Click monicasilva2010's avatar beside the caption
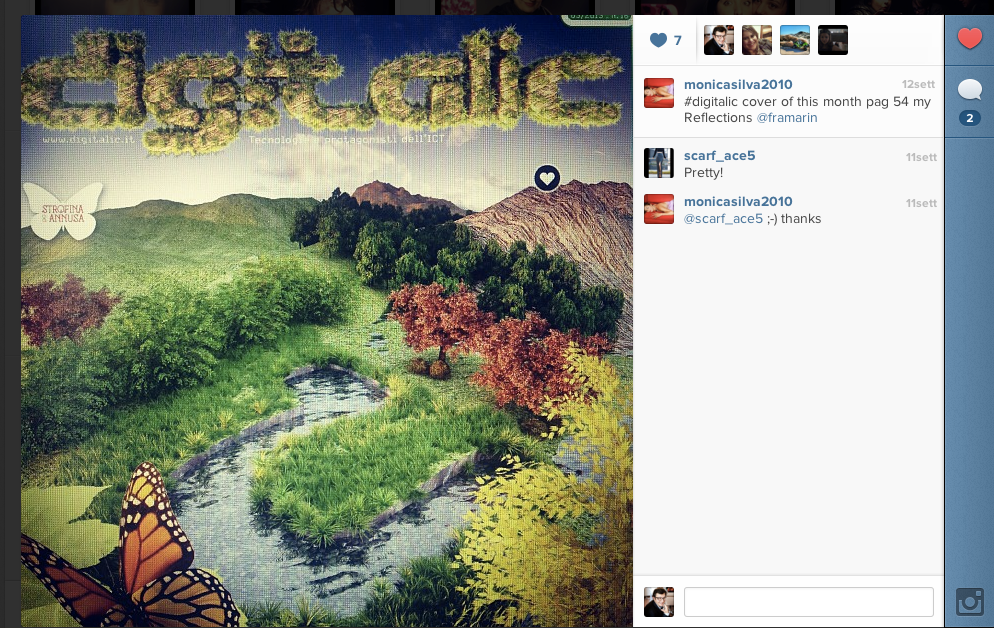 click(x=659, y=93)
